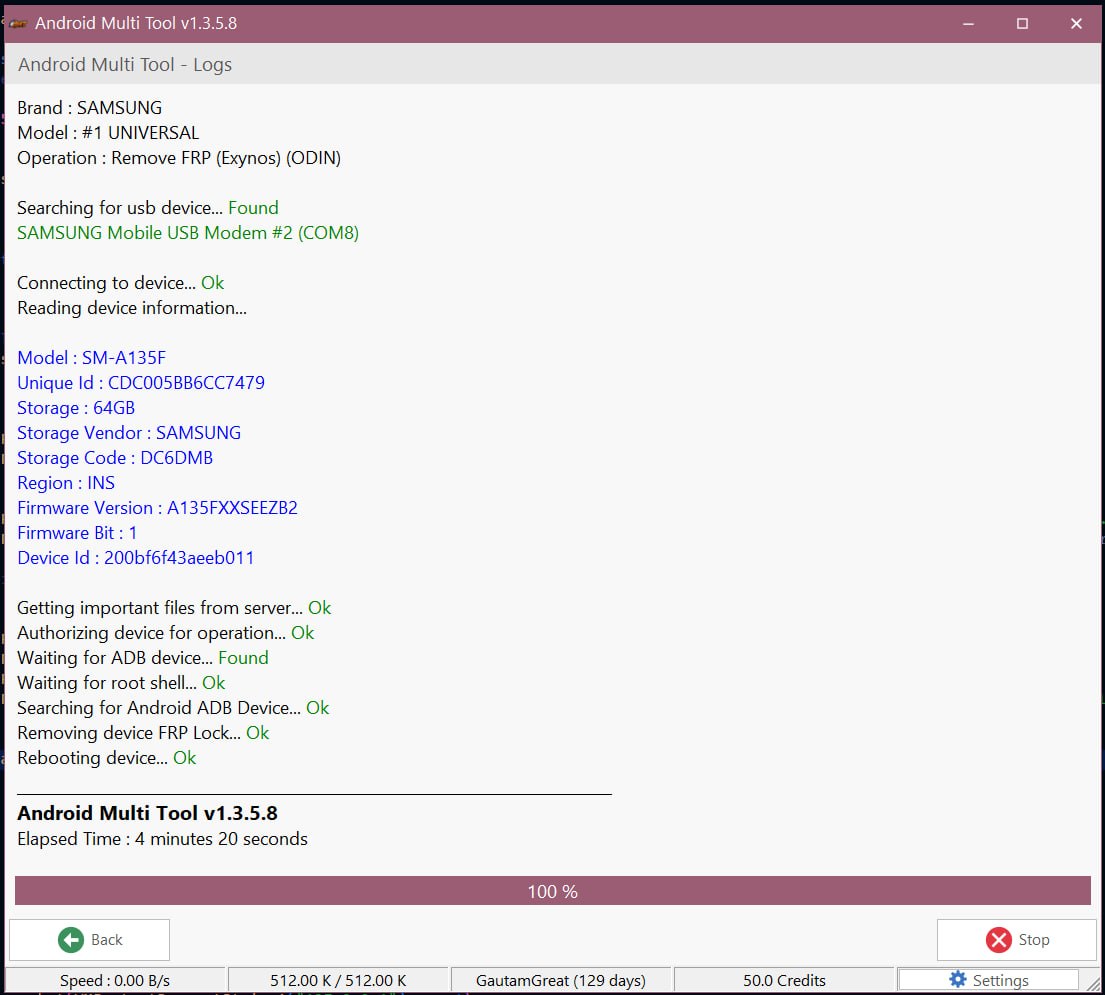Image resolution: width=1105 pixels, height=995 pixels.
Task: Click the 'Searching for usb device...' line
Action: 148,208
